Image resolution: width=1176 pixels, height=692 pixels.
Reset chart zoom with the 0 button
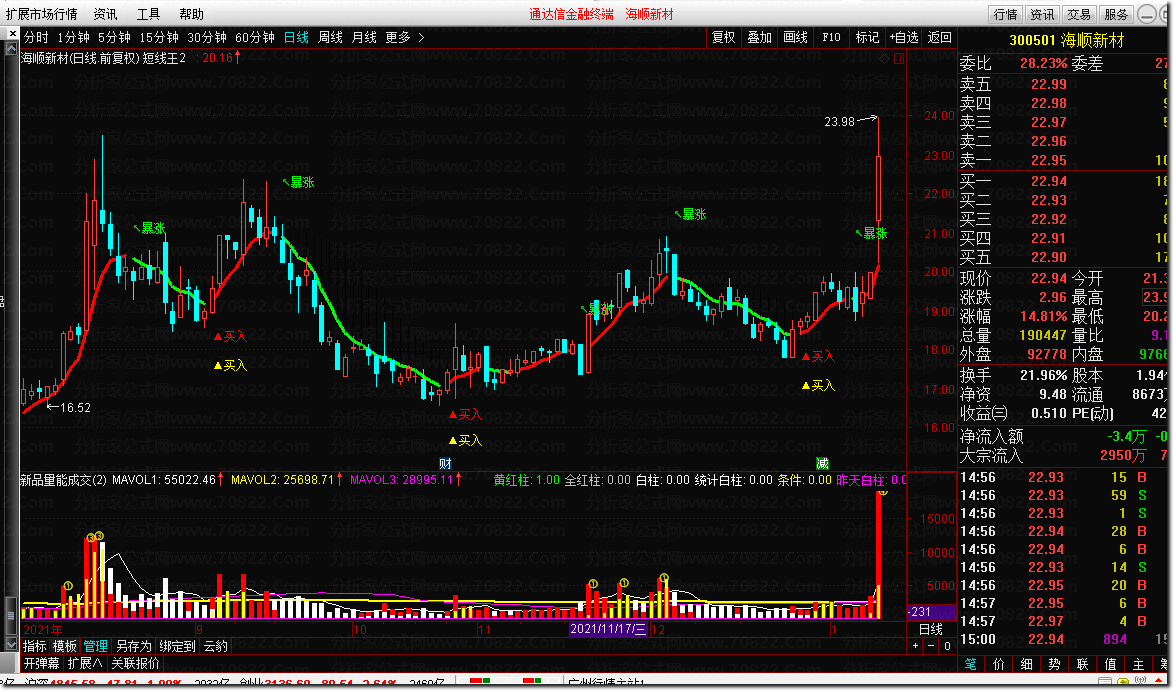point(946,646)
